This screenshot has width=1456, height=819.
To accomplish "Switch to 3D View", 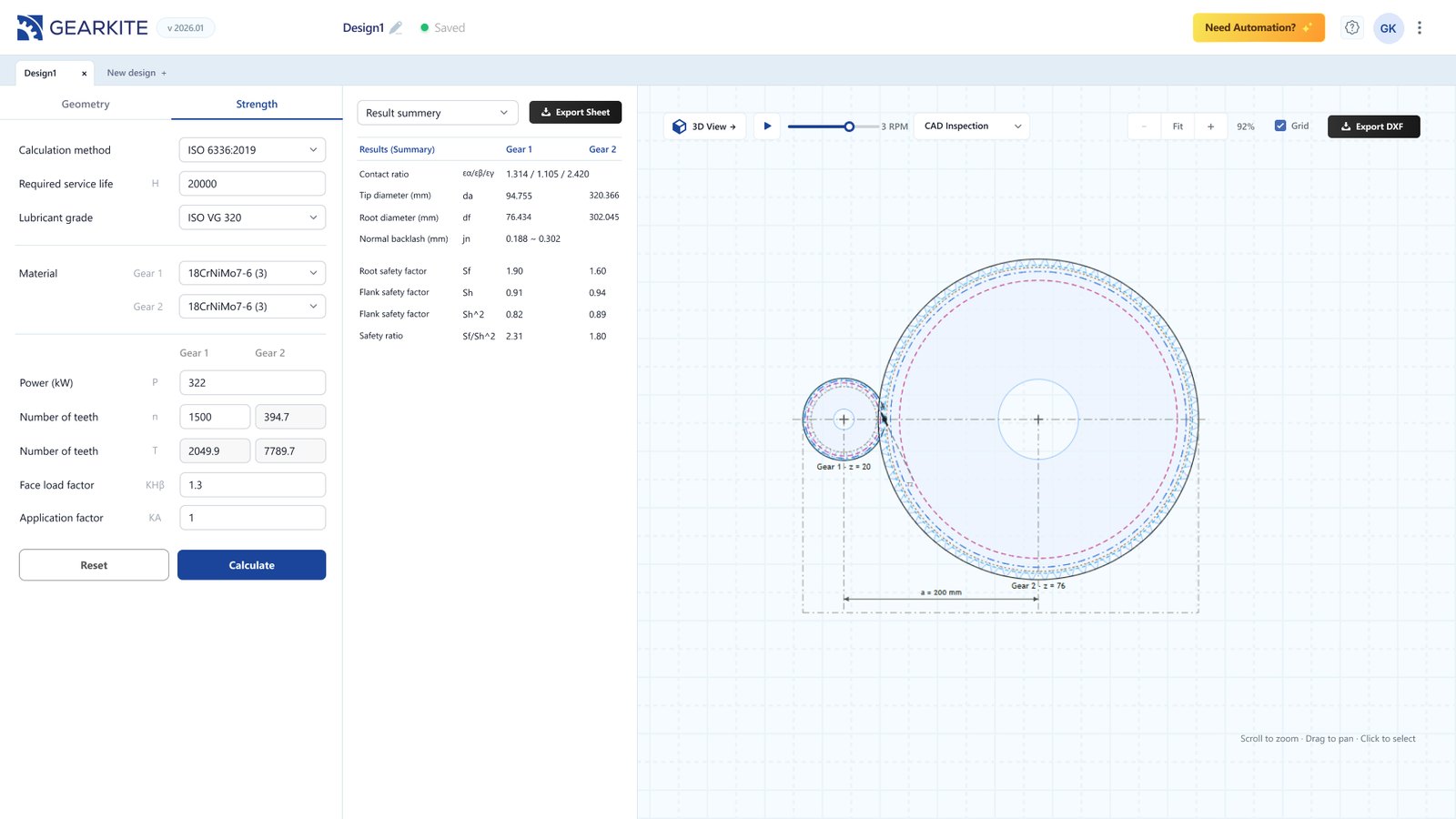I will 705,126.
